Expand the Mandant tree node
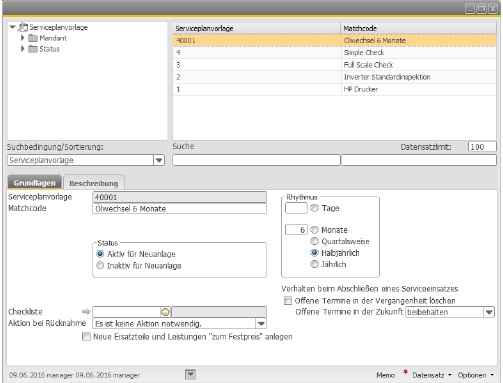 click(x=23, y=38)
